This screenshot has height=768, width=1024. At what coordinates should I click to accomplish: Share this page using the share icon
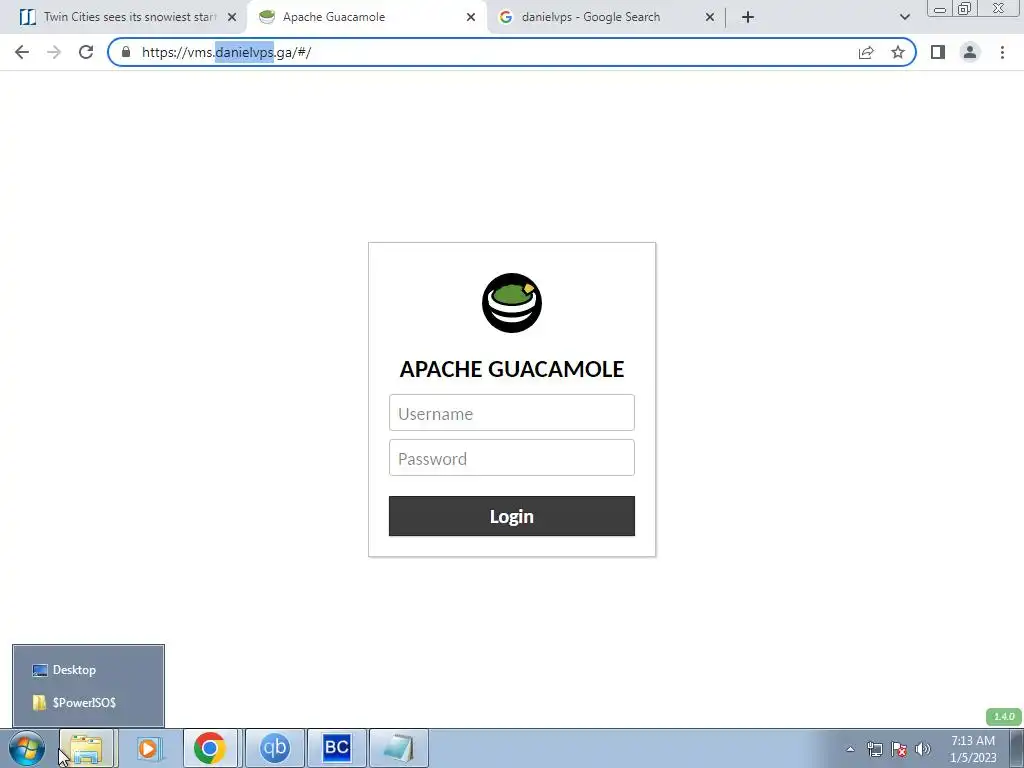tap(866, 52)
